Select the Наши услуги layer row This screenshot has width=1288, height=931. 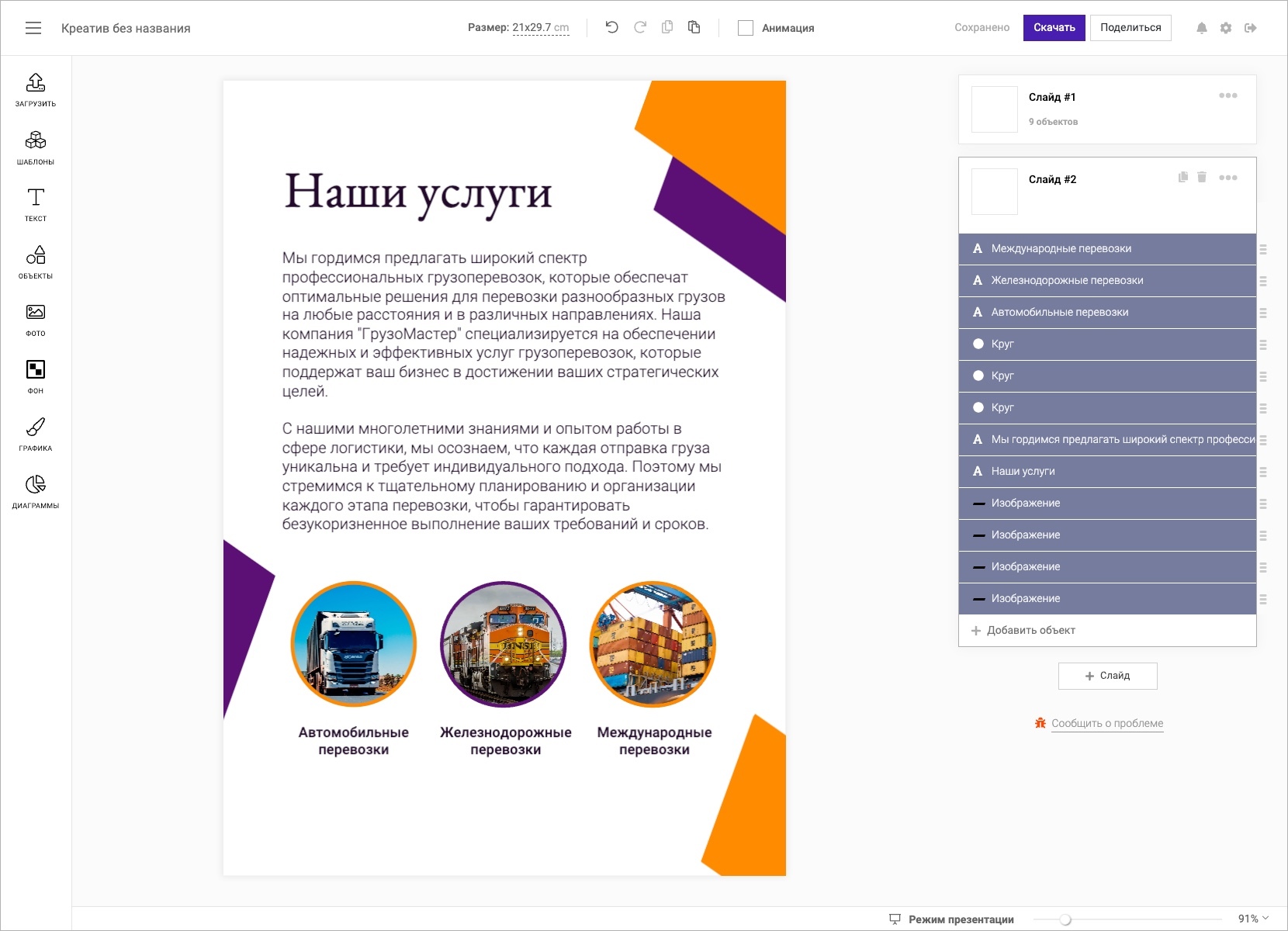1107,472
